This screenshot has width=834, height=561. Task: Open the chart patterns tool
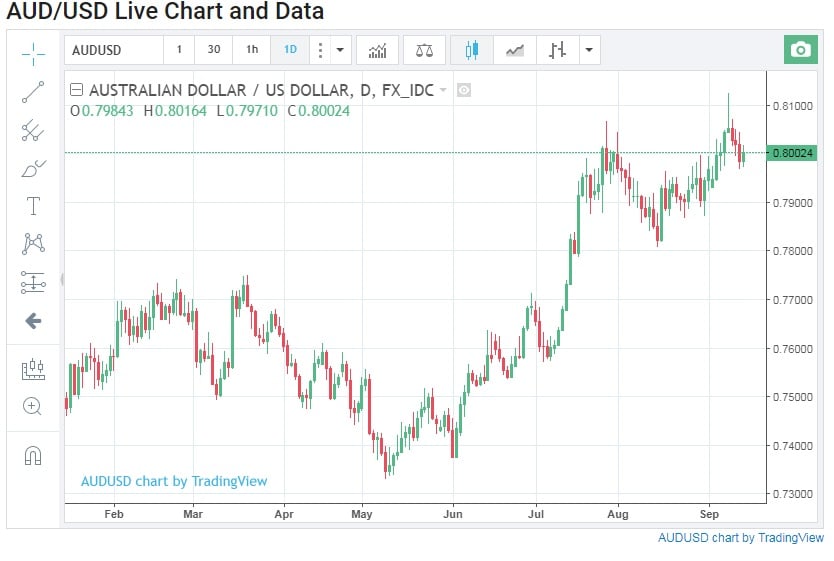pos(33,243)
